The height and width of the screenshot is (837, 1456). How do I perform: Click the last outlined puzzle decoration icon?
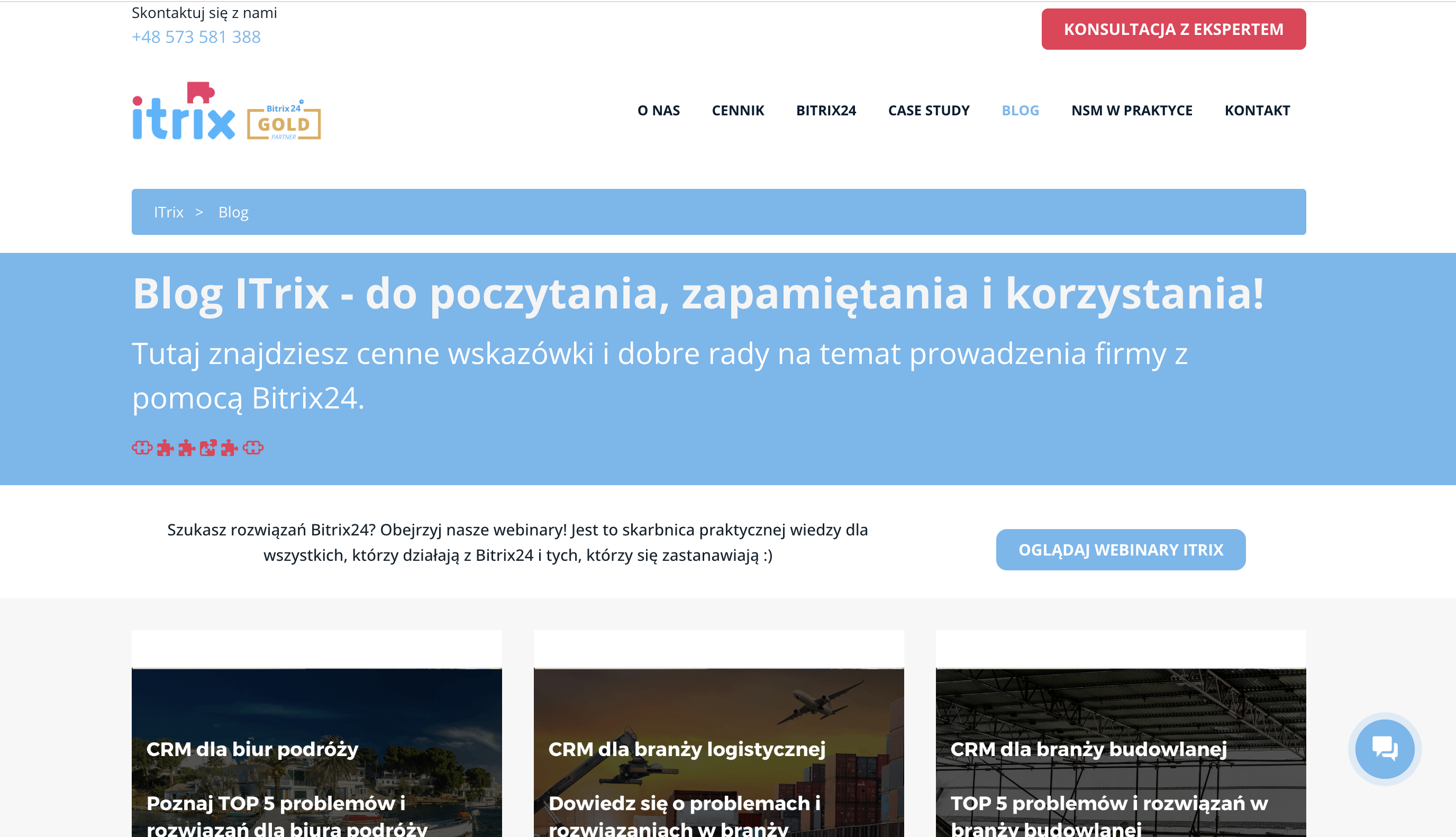[x=252, y=449]
